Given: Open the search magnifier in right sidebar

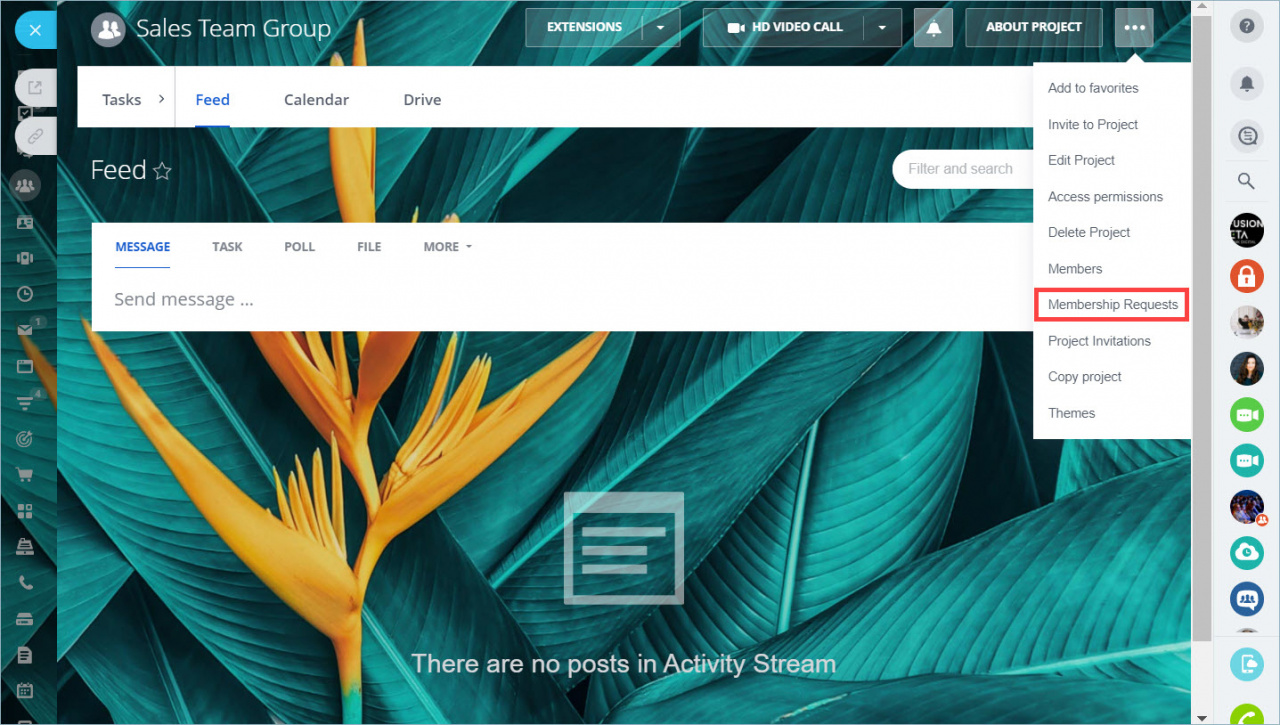Looking at the screenshot, I should [1246, 181].
